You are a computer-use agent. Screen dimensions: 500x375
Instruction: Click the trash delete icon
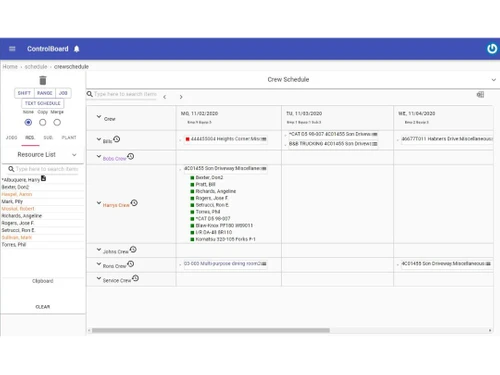tap(43, 80)
